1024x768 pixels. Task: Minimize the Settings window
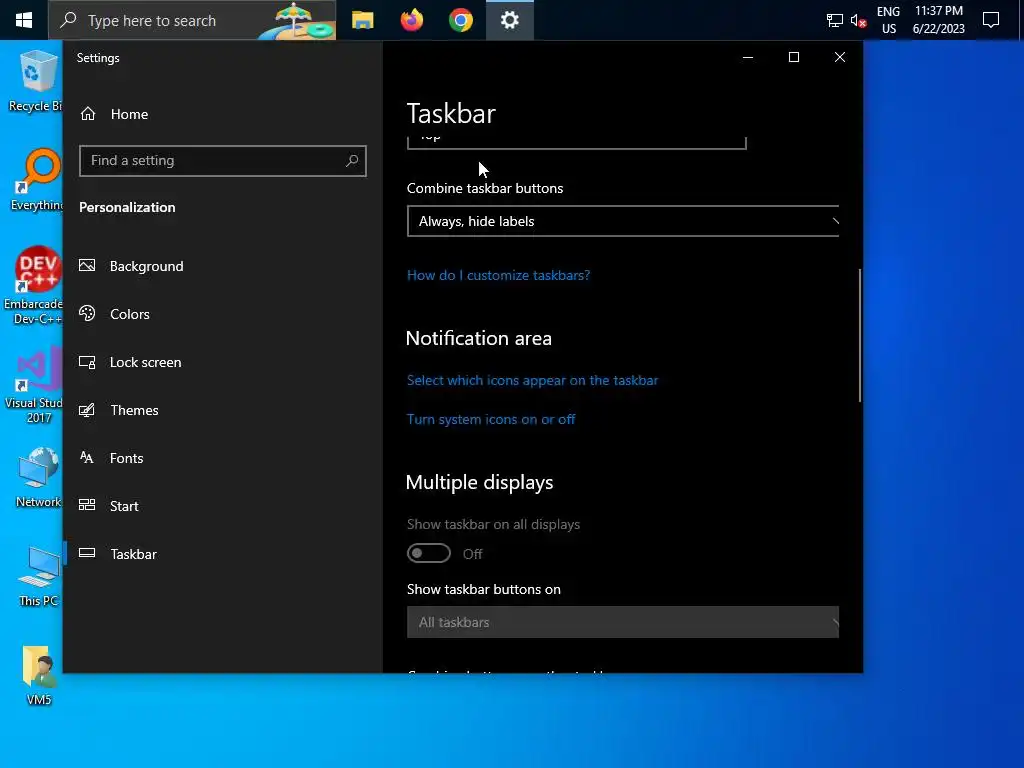coord(748,57)
